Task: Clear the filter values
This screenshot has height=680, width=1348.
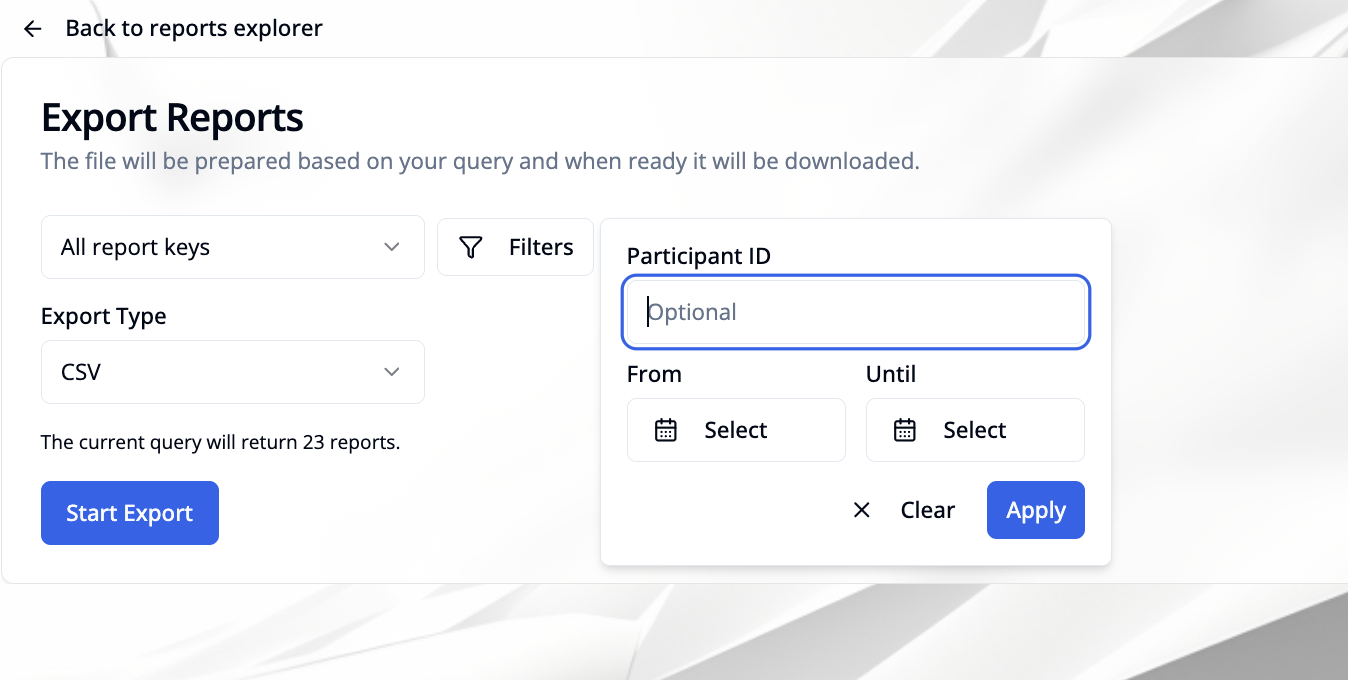Action: pyautogui.click(x=927, y=510)
